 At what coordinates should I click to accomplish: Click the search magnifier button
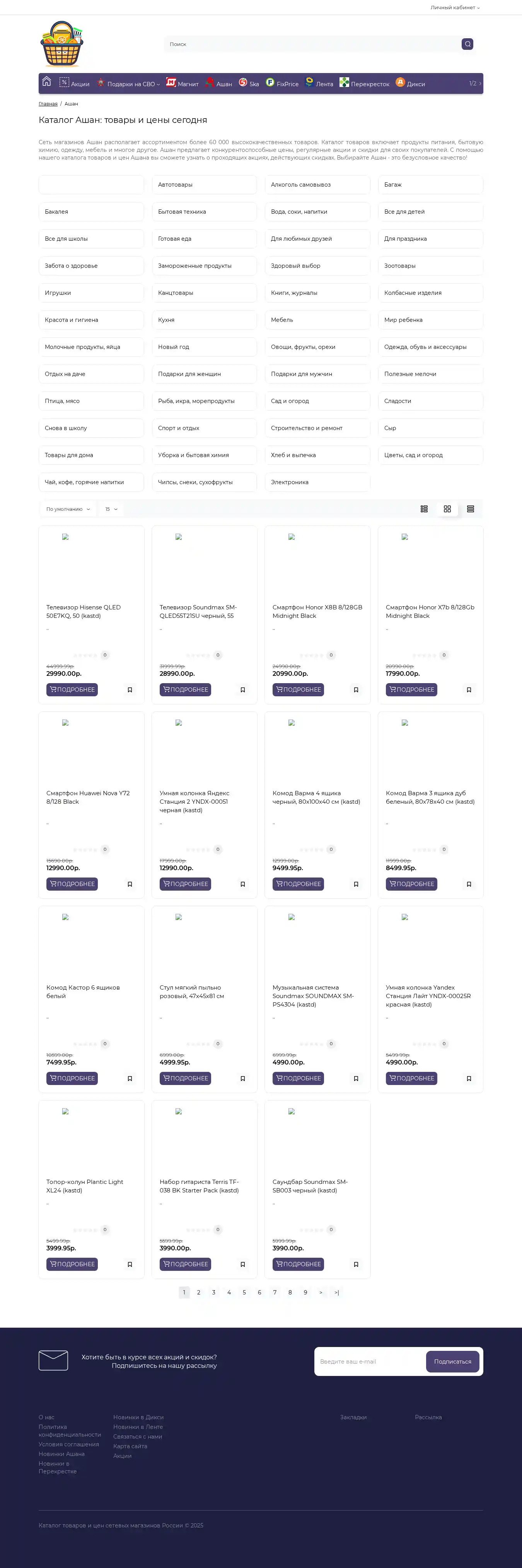[x=467, y=44]
